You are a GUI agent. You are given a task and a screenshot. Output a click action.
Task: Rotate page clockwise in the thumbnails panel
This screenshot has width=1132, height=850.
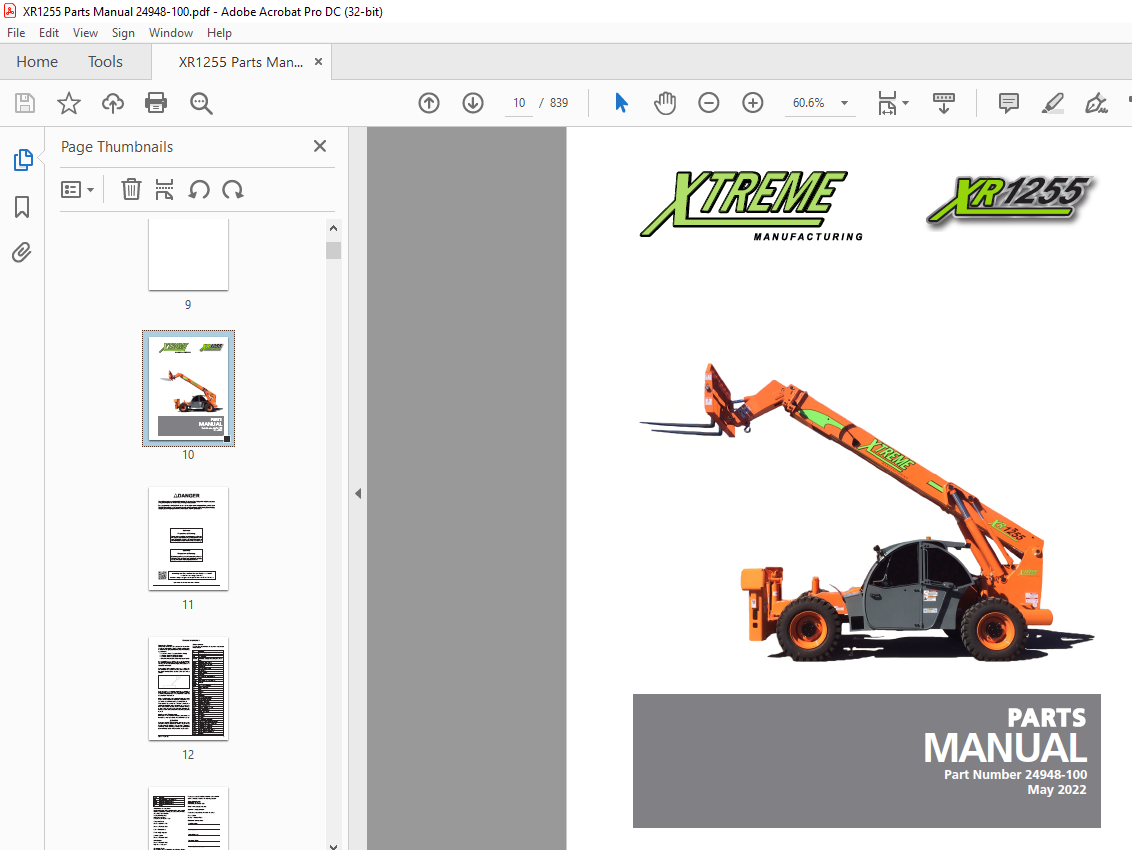click(232, 190)
